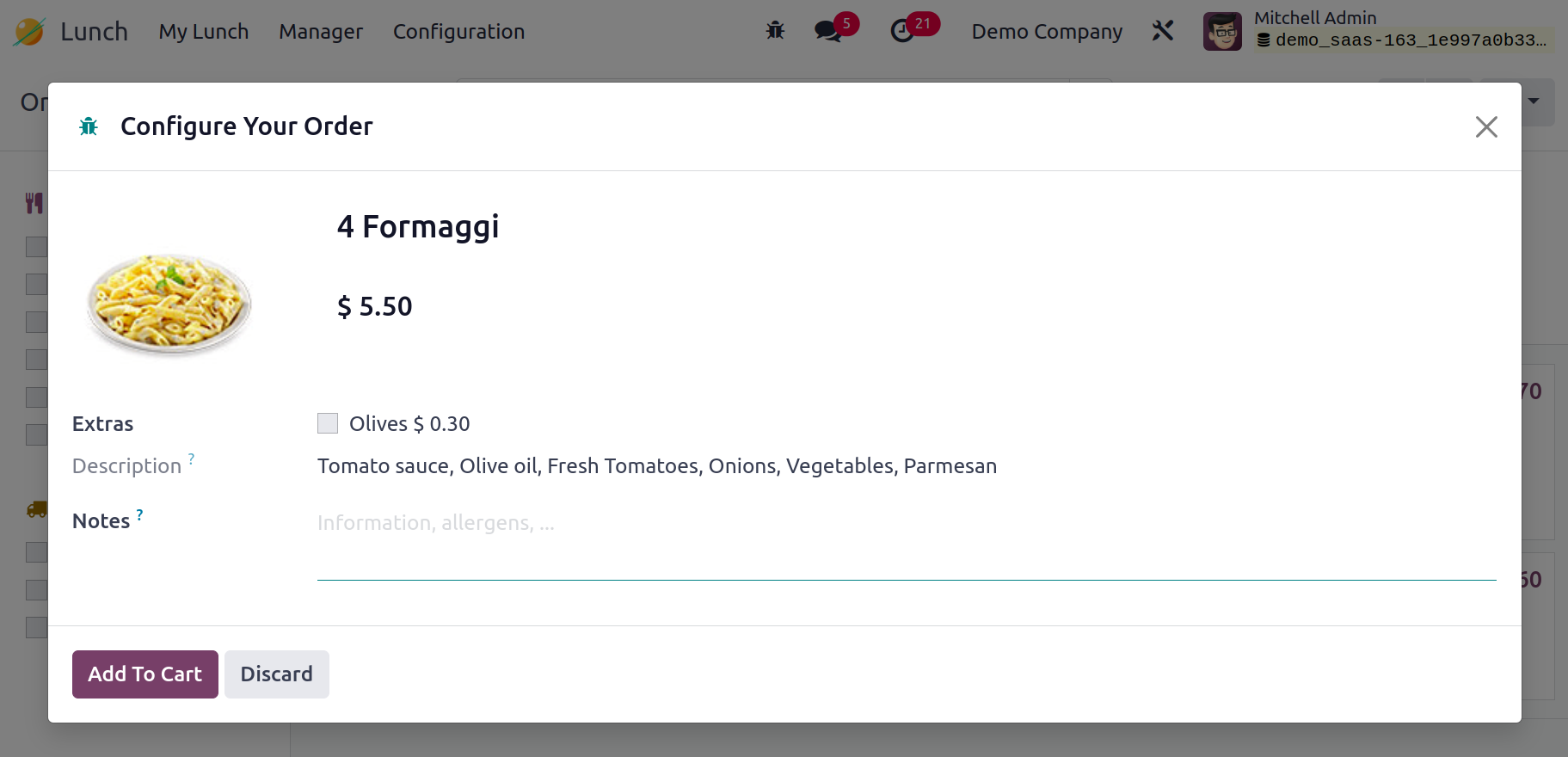Open the chat messages icon

click(x=827, y=31)
